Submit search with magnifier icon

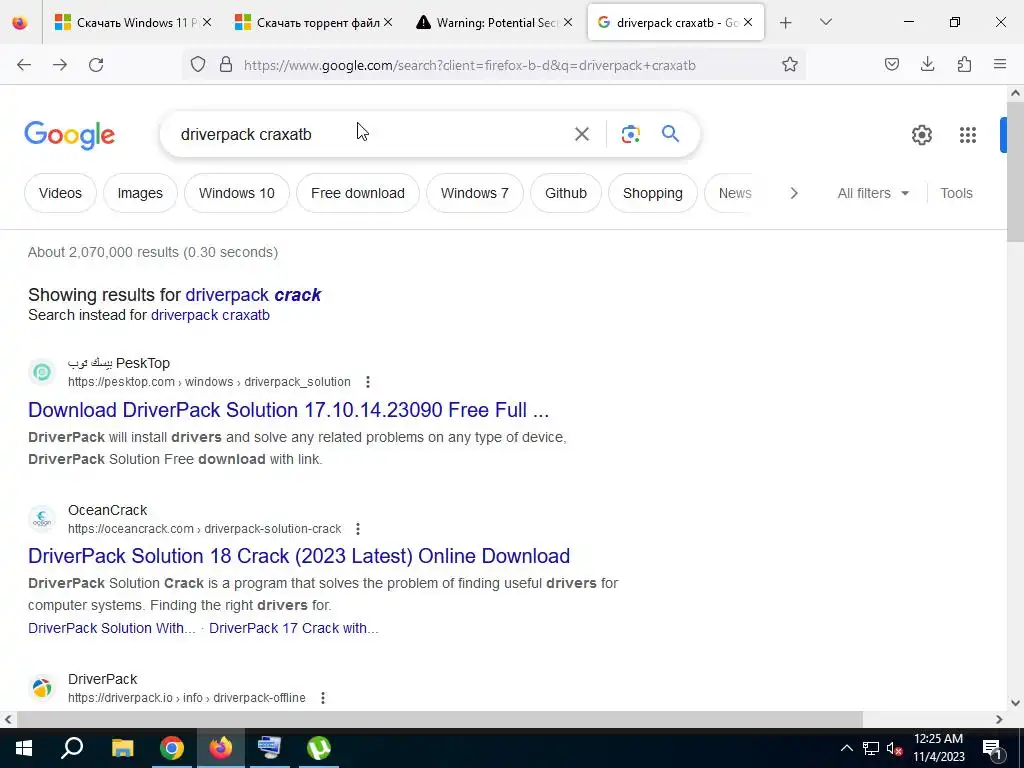click(670, 134)
